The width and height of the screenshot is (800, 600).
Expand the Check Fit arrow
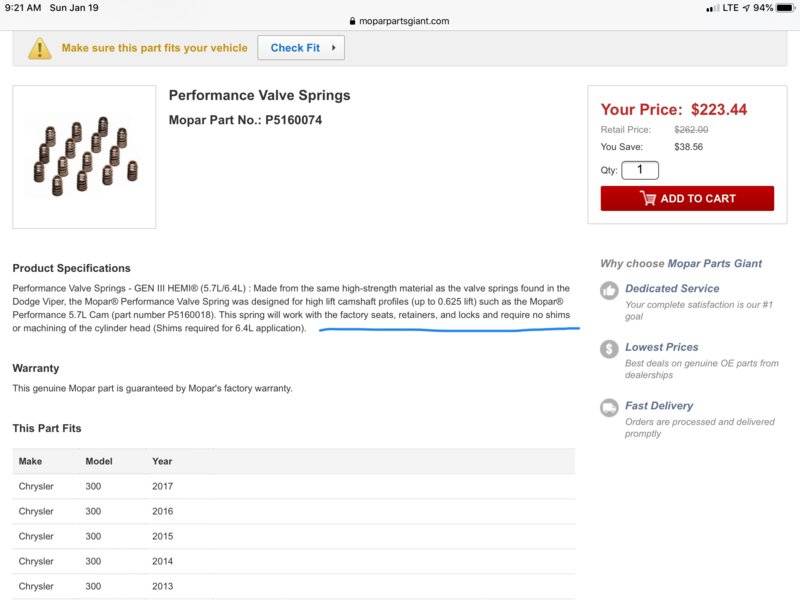(333, 47)
